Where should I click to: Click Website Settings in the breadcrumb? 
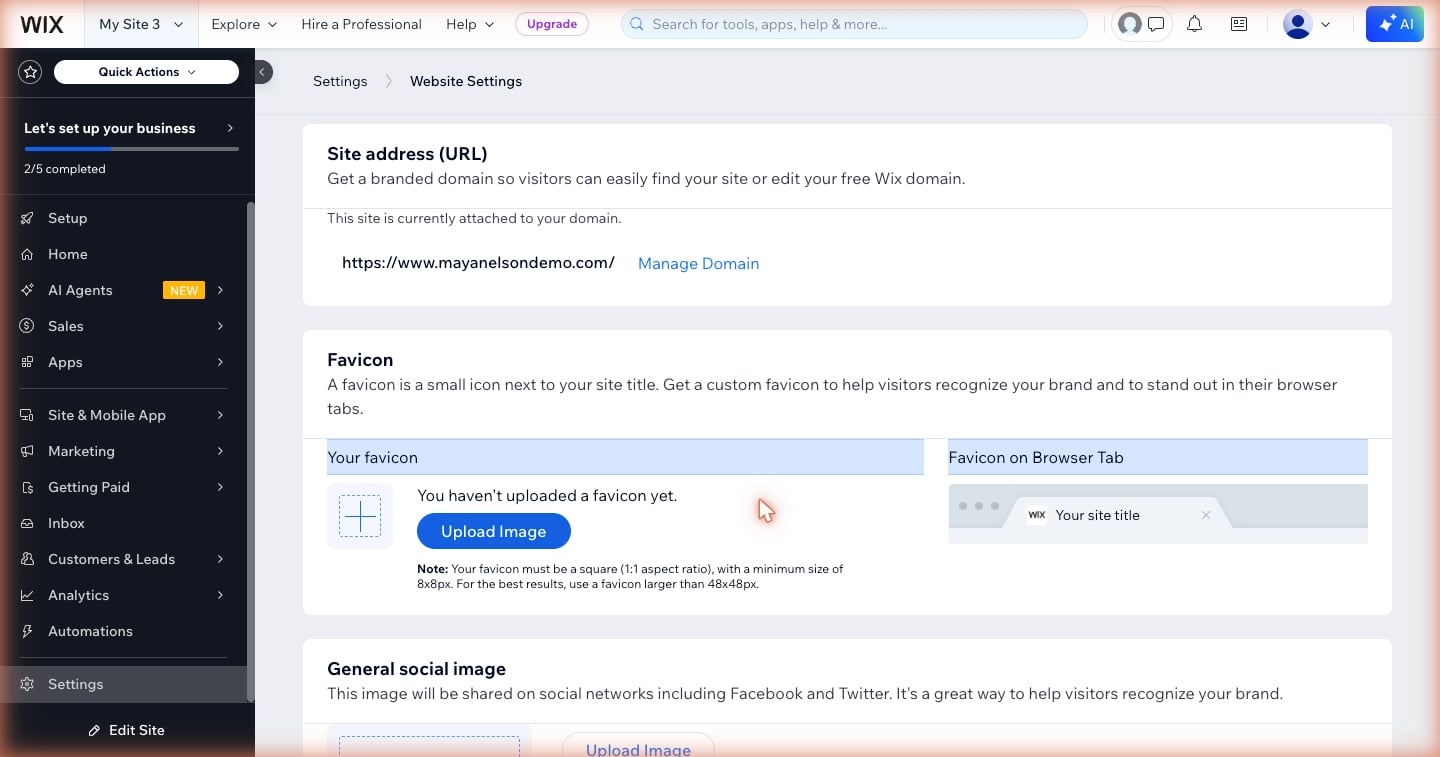click(466, 81)
